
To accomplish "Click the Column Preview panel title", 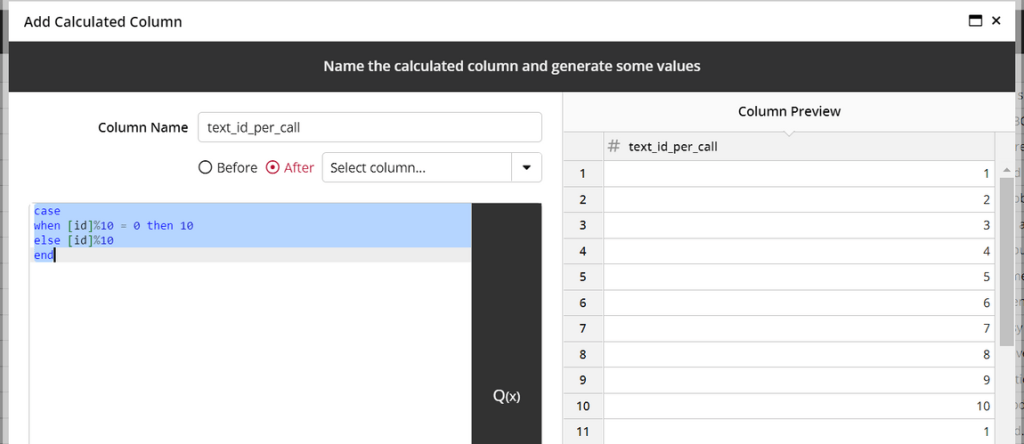I will 789,112.
